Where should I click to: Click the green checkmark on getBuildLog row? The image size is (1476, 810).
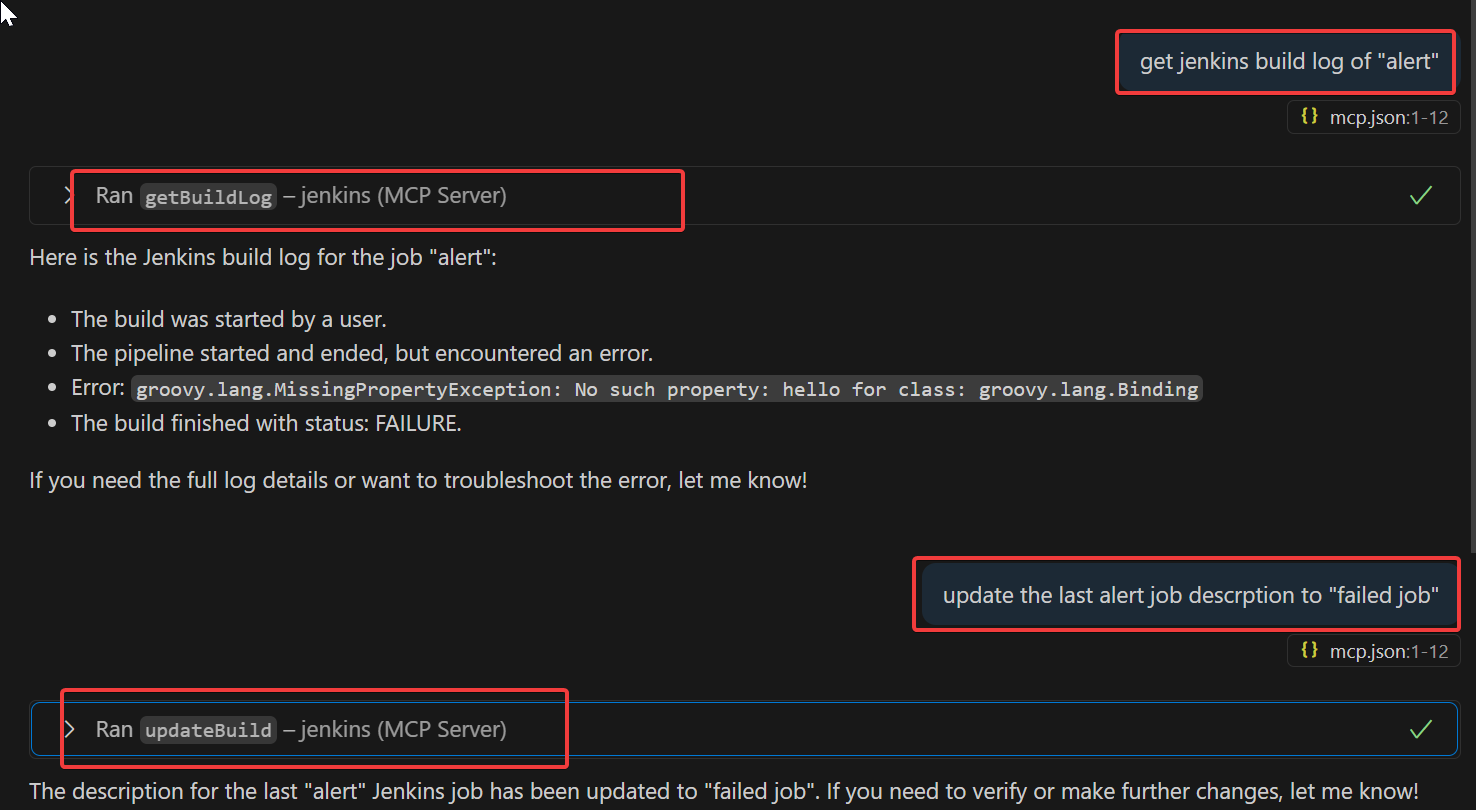(1420, 196)
